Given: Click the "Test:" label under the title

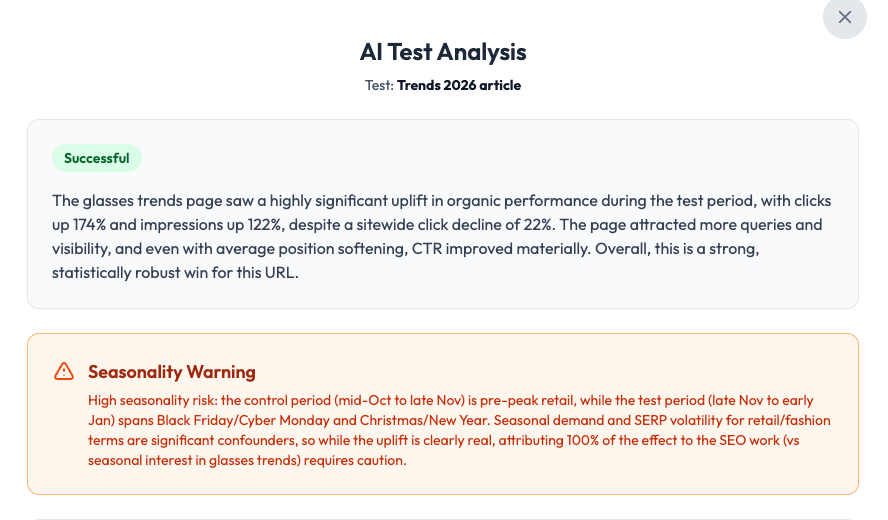Looking at the screenshot, I should [x=379, y=85].
